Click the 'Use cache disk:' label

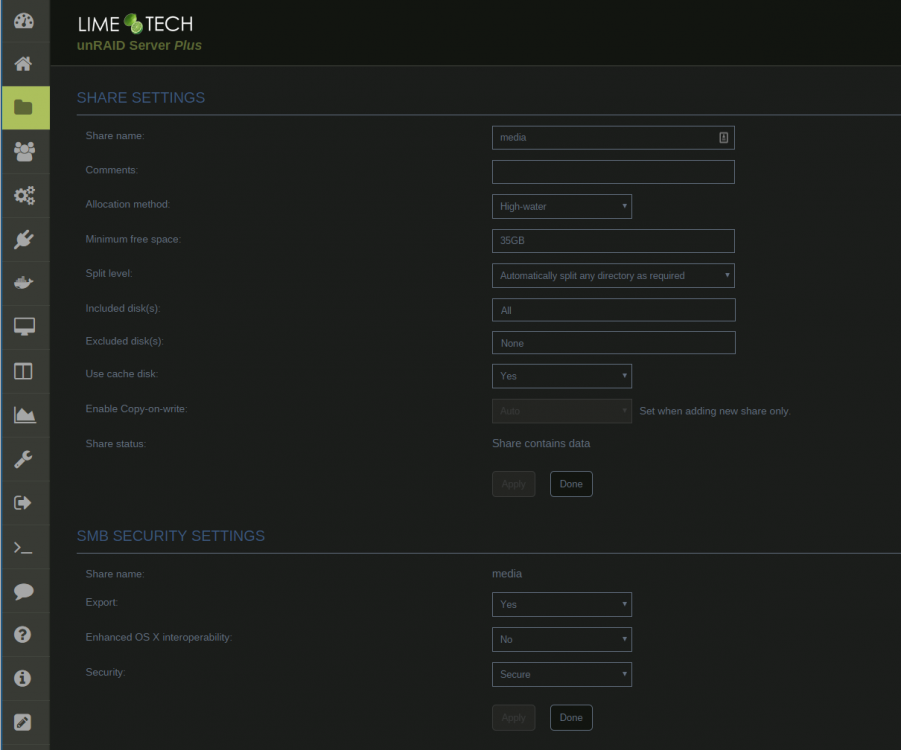tap(122, 374)
